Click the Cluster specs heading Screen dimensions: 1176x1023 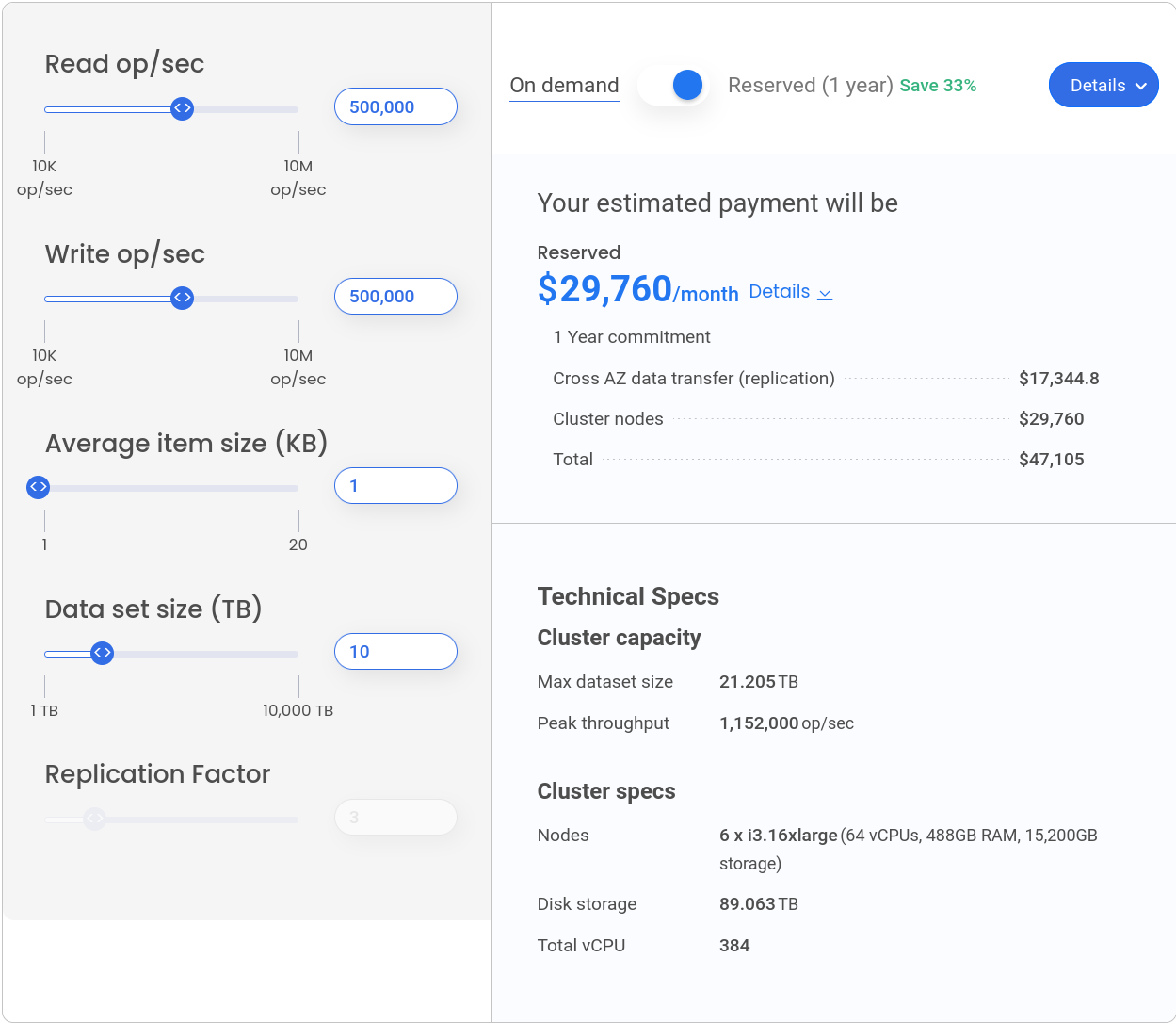tap(606, 791)
